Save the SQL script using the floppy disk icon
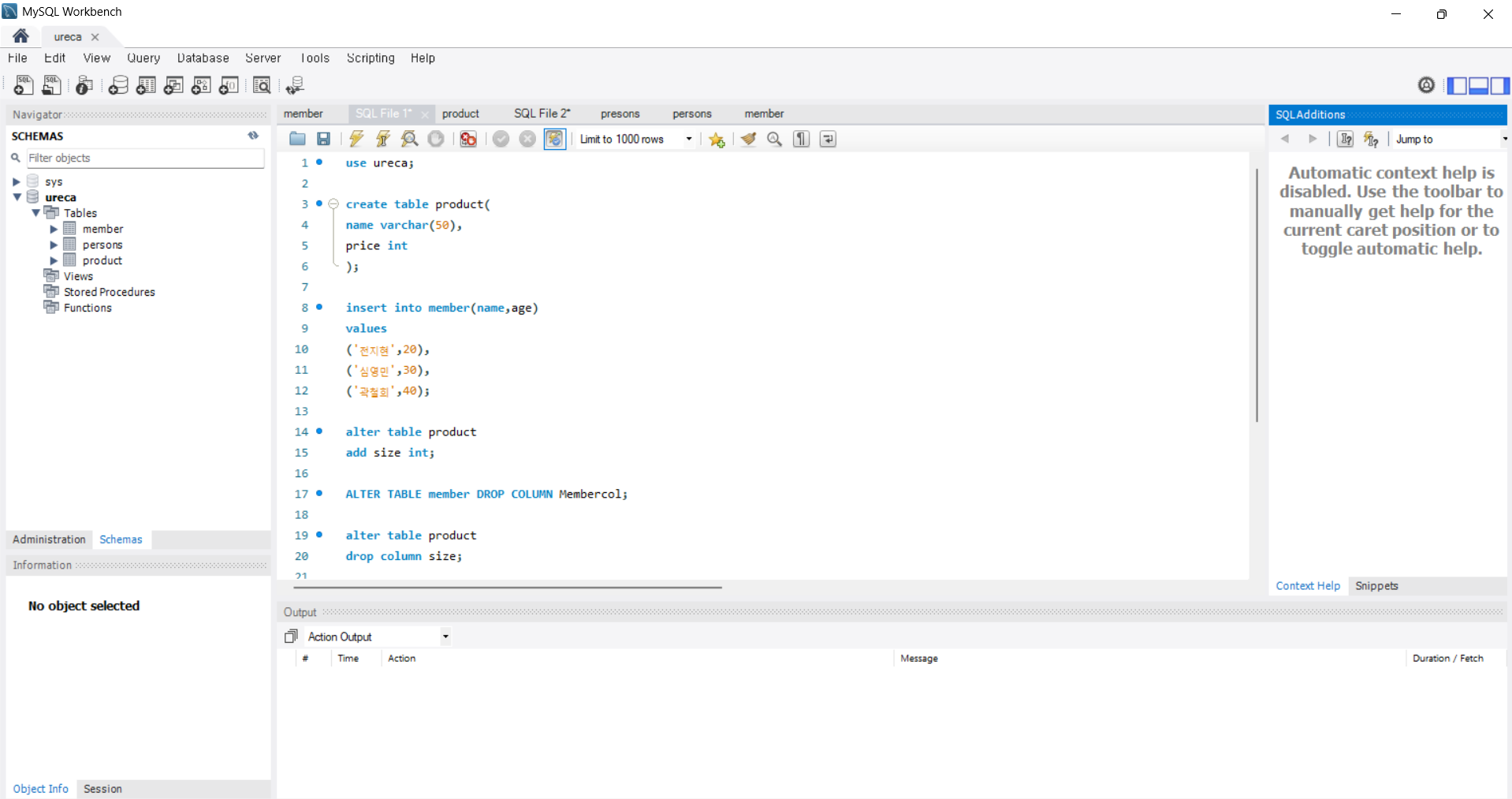This screenshot has width=1512, height=799. pos(323,139)
